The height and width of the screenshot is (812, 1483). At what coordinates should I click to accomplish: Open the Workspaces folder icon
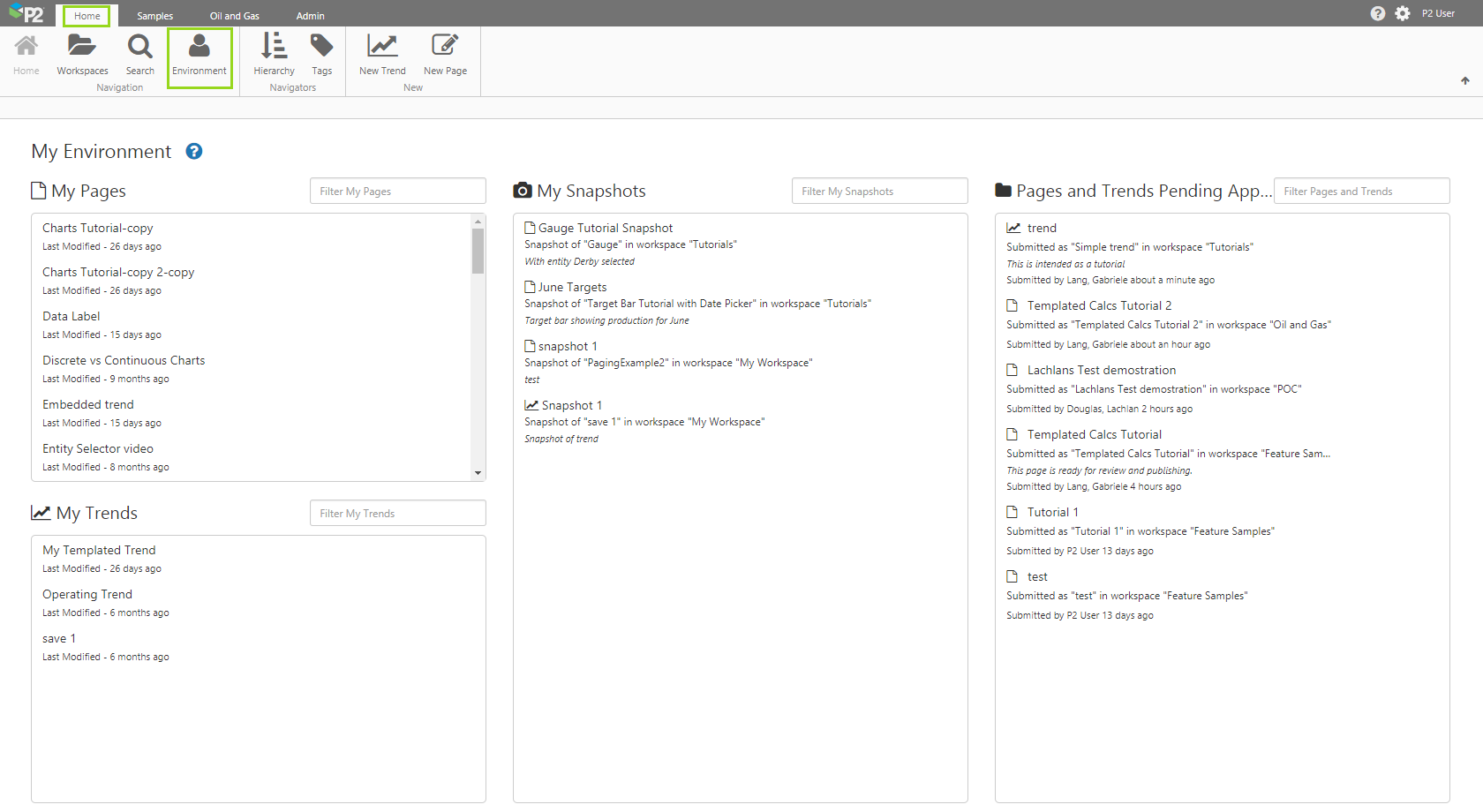pyautogui.click(x=82, y=47)
